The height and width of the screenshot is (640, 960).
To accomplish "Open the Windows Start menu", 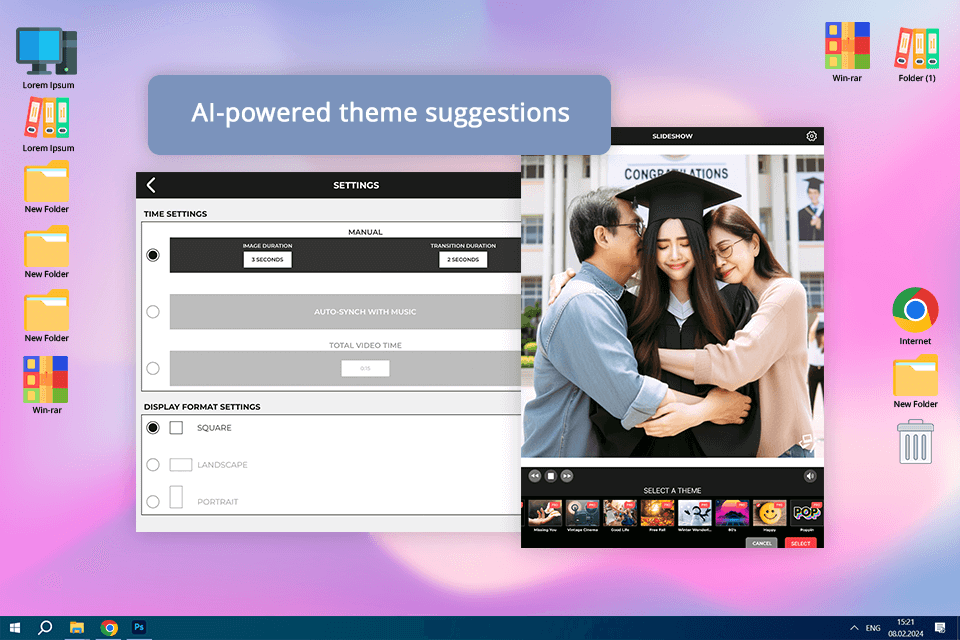I will (15, 628).
